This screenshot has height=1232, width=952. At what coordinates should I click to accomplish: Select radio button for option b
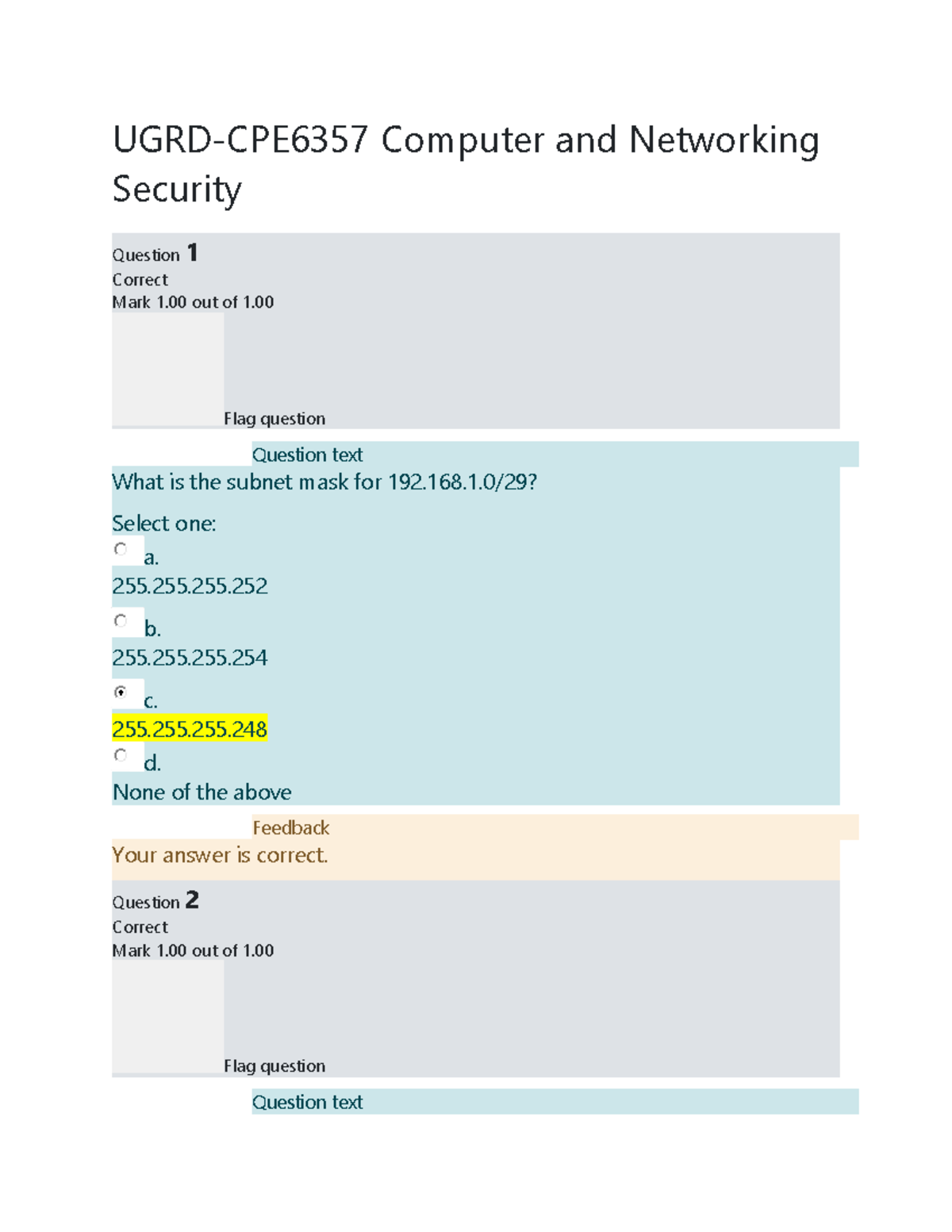point(121,620)
